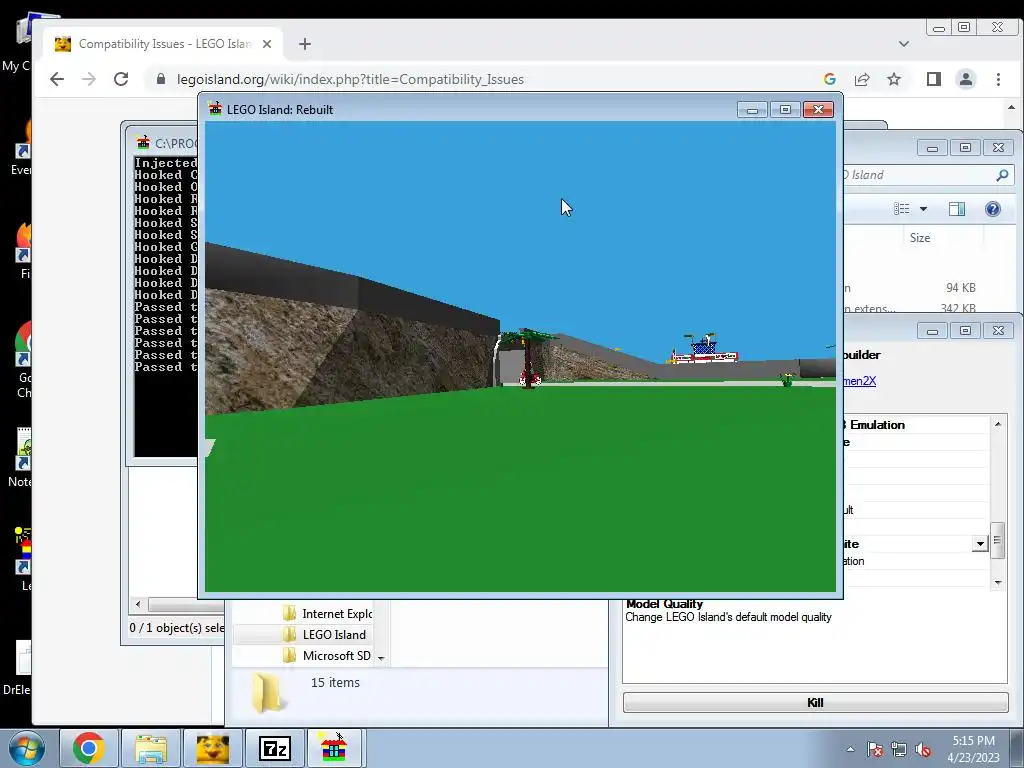Click folder tree scroll-down arrow

(381, 658)
